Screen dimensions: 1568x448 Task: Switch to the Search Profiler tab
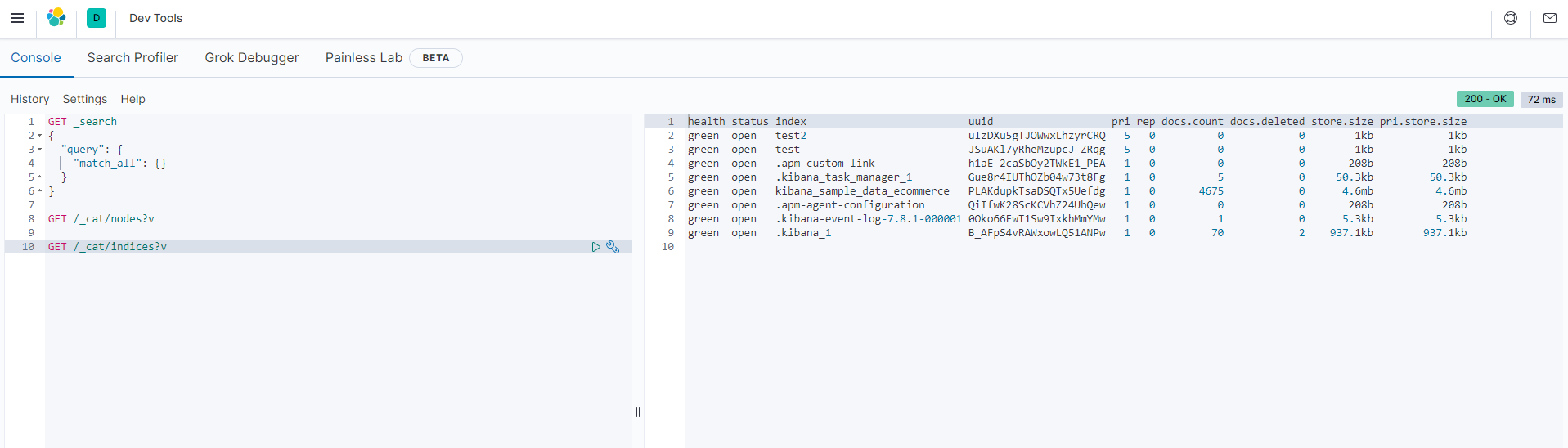[x=133, y=58]
